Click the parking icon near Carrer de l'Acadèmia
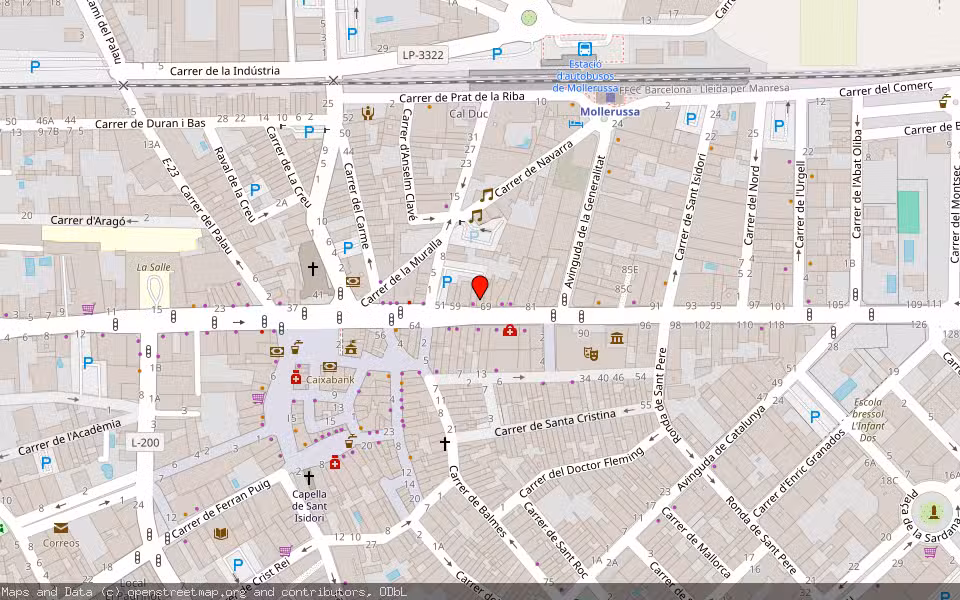 click(x=46, y=463)
